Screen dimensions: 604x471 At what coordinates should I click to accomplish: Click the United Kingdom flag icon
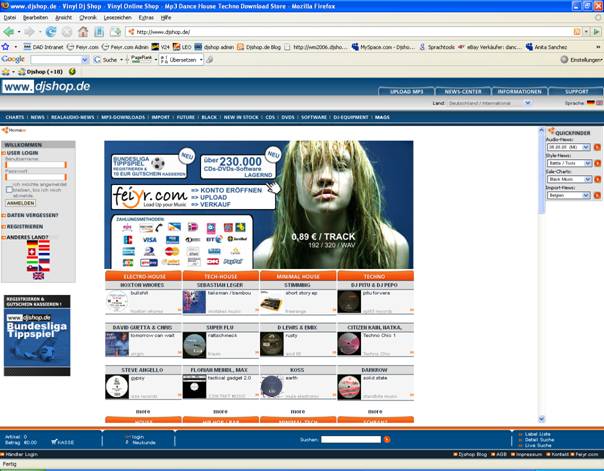pyautogui.click(x=37, y=275)
